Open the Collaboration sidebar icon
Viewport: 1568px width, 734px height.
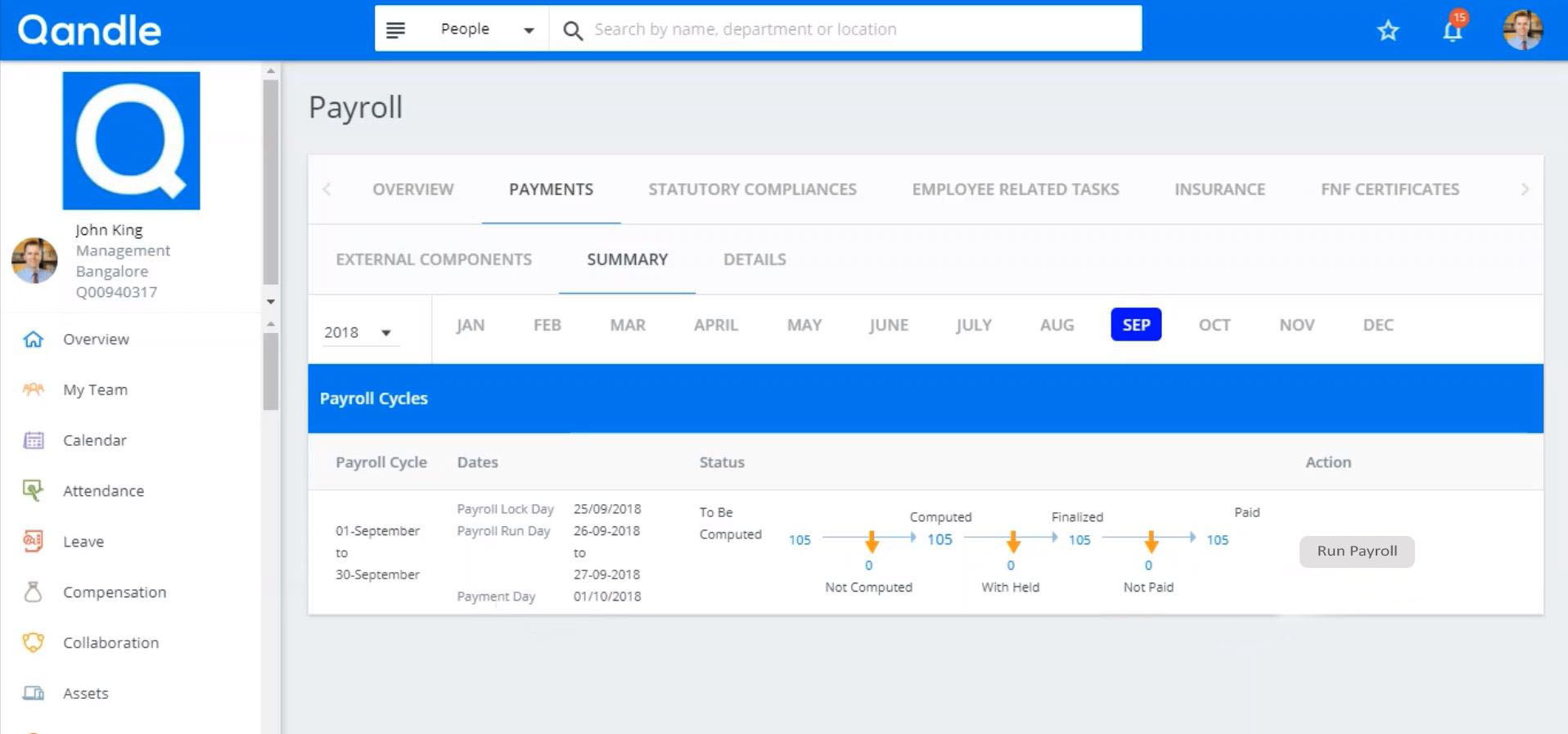(x=33, y=643)
